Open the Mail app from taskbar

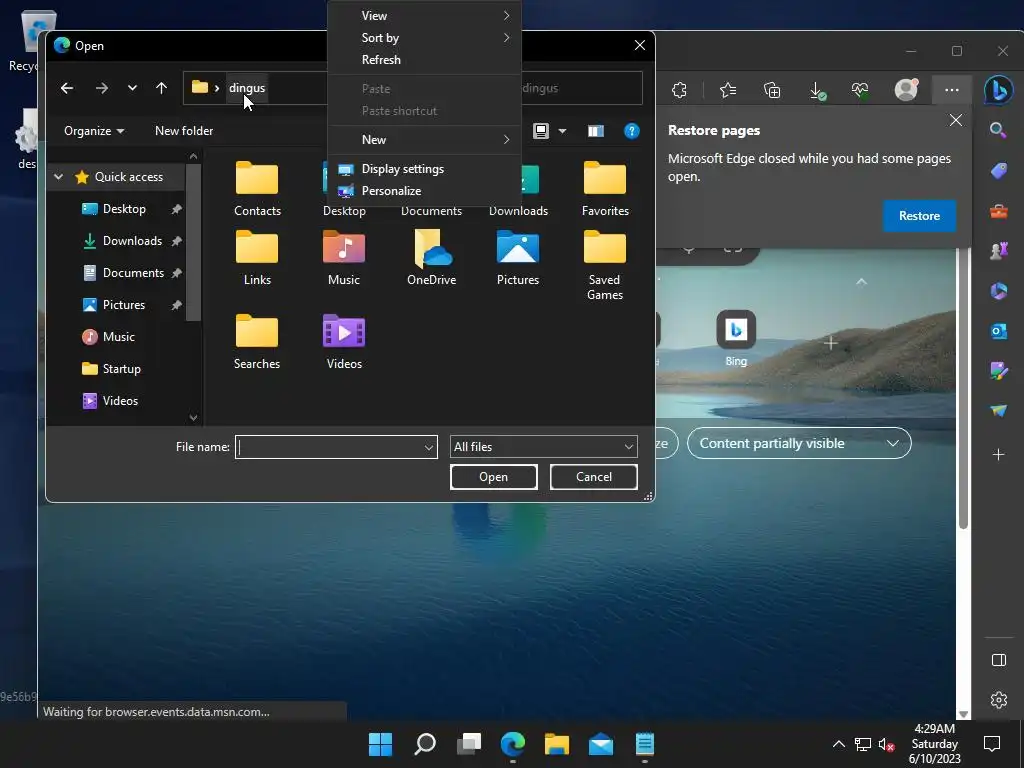(x=601, y=744)
